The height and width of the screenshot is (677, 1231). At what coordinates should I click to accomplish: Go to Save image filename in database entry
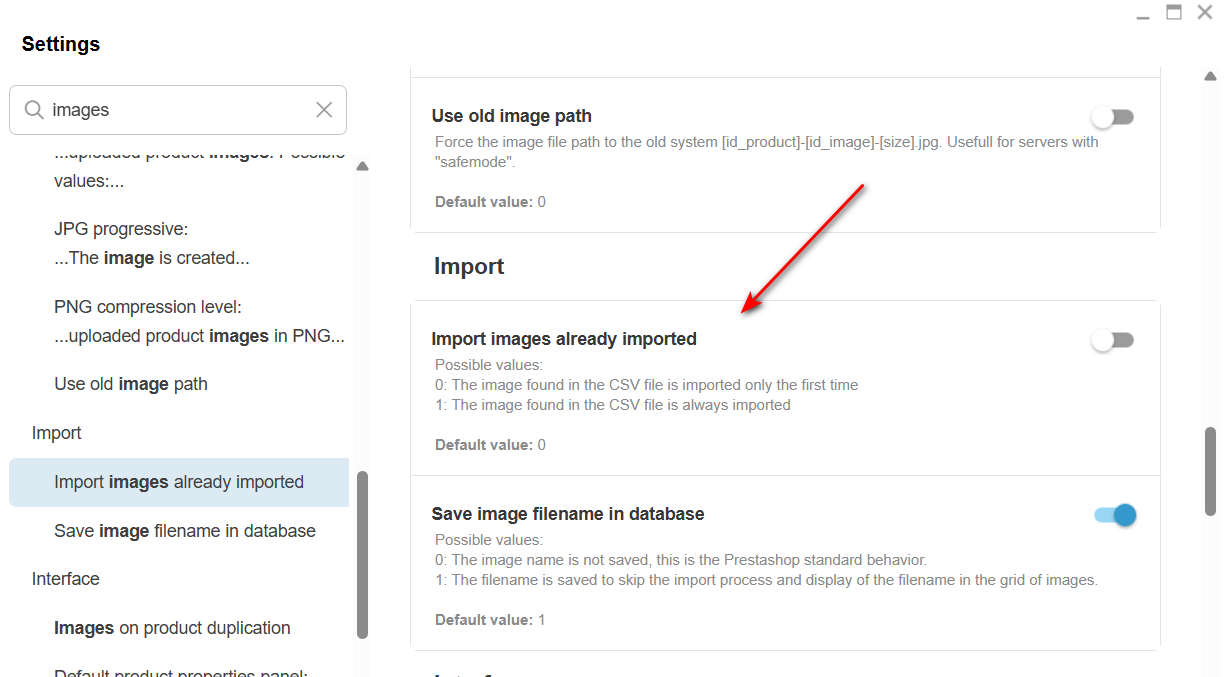tap(185, 531)
